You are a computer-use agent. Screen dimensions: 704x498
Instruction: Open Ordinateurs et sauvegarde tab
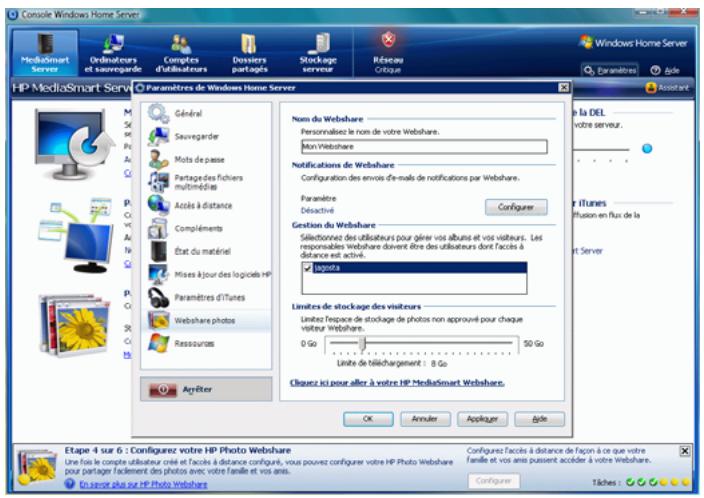[x=113, y=53]
